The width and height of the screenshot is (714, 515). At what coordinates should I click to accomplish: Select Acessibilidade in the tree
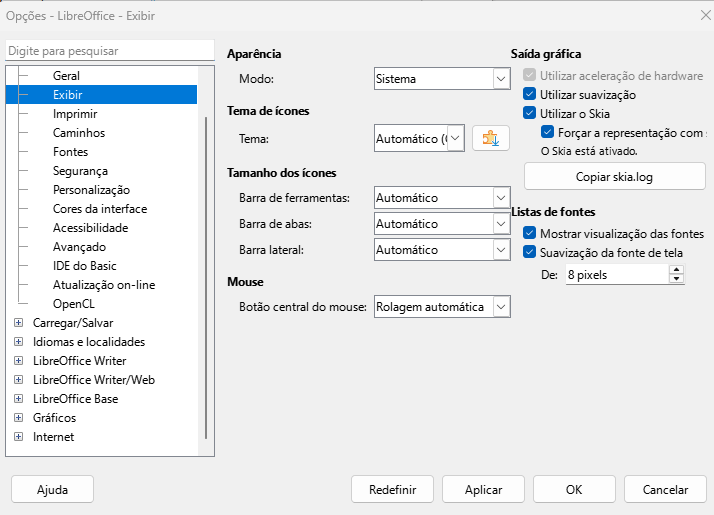pyautogui.click(x=91, y=228)
